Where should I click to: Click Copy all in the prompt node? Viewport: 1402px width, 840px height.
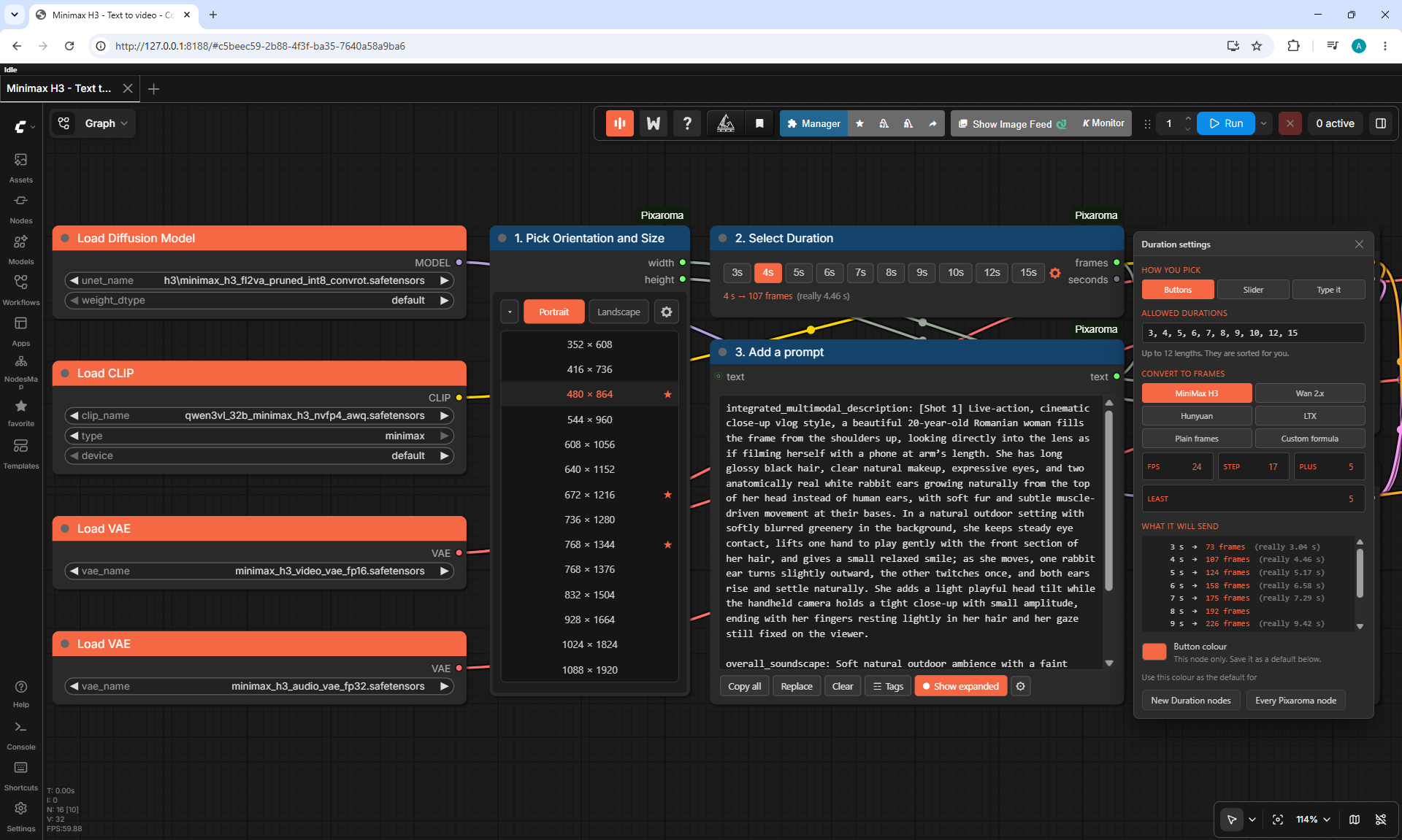tap(744, 686)
